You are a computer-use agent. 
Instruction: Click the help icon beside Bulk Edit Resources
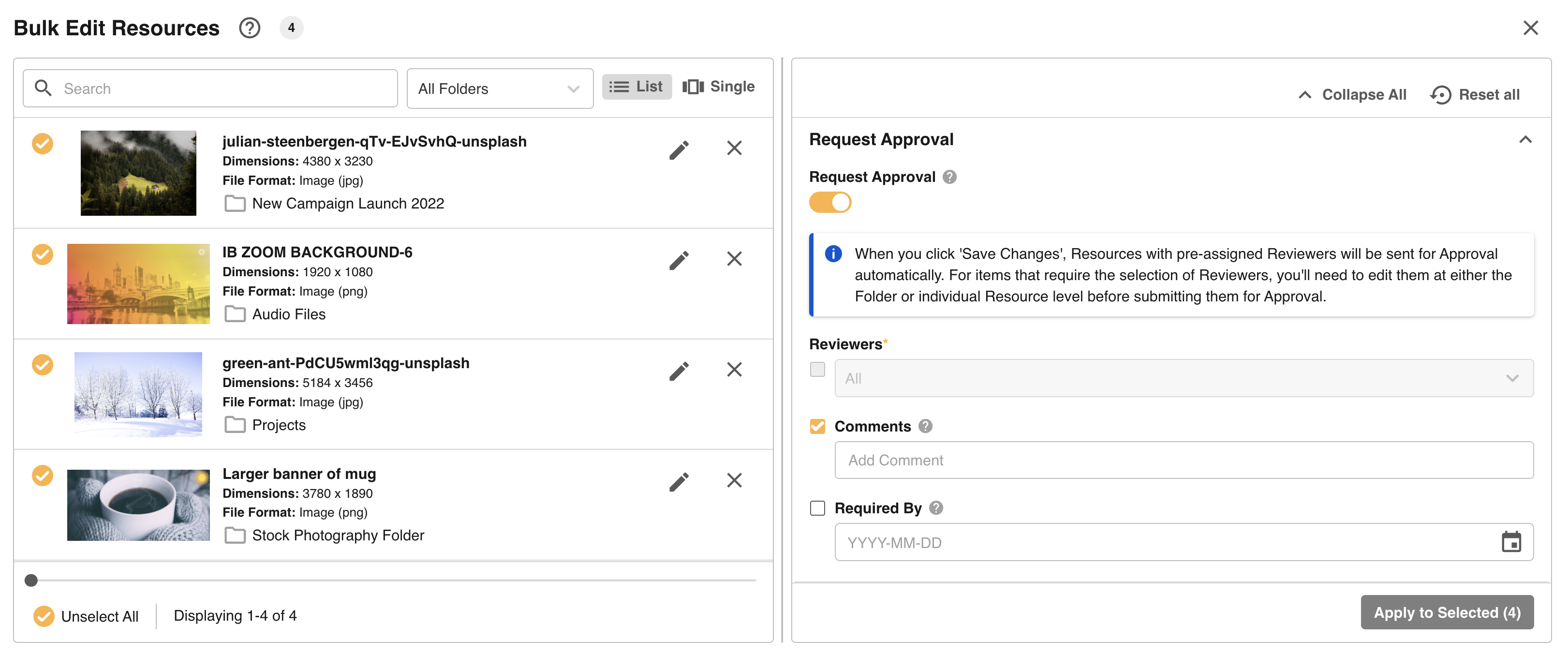(x=249, y=28)
